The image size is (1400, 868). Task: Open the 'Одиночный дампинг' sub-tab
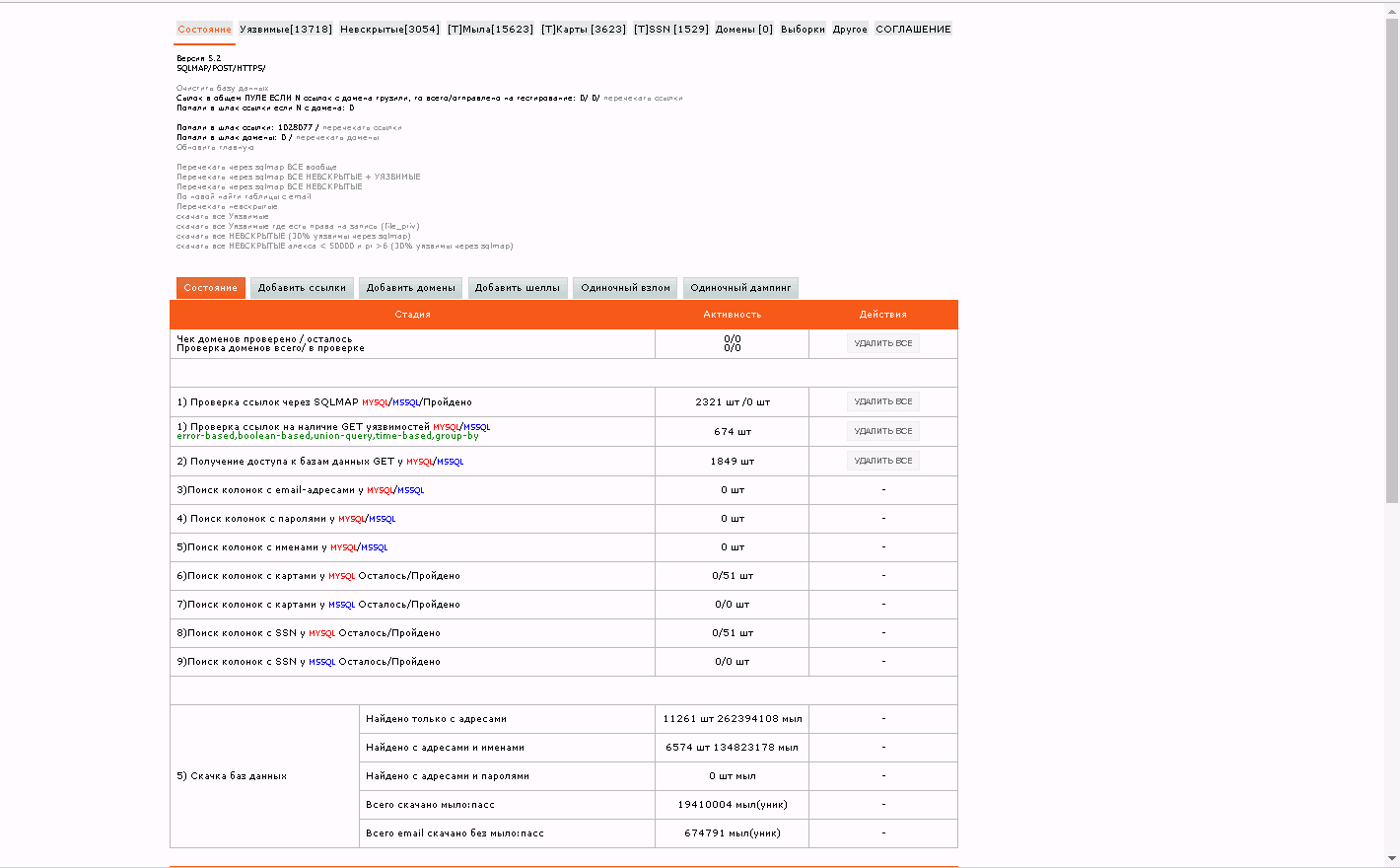point(740,288)
